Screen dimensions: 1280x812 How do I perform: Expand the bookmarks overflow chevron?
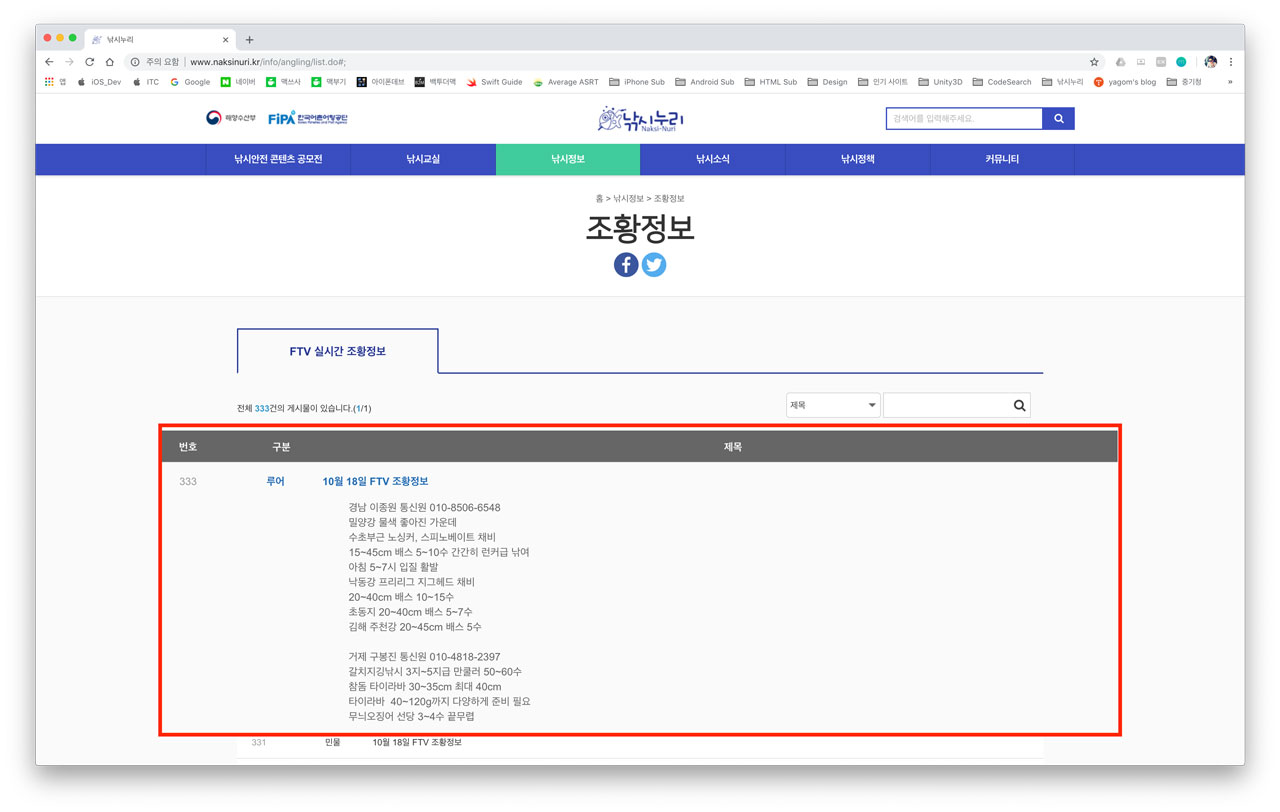(1230, 82)
